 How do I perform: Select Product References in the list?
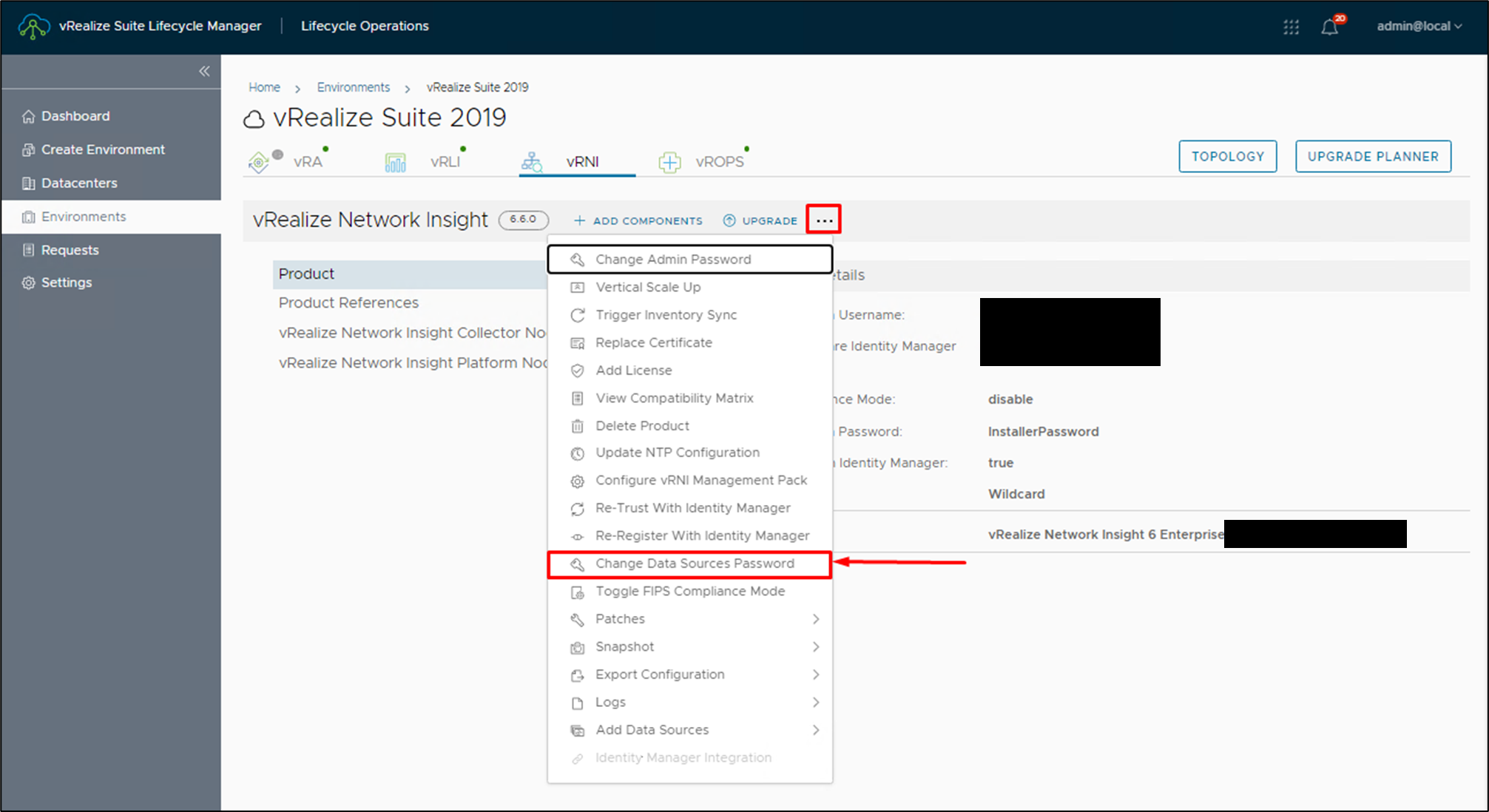click(x=348, y=303)
